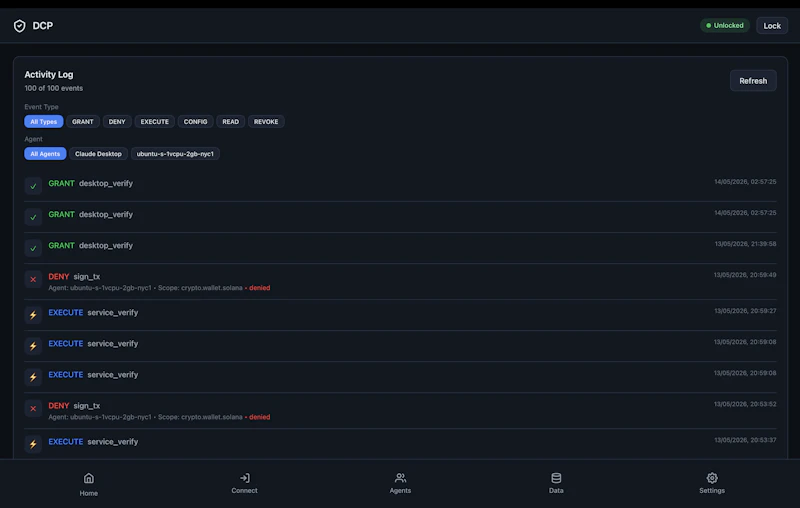Click the Connect label in bottom navigation

244,491
